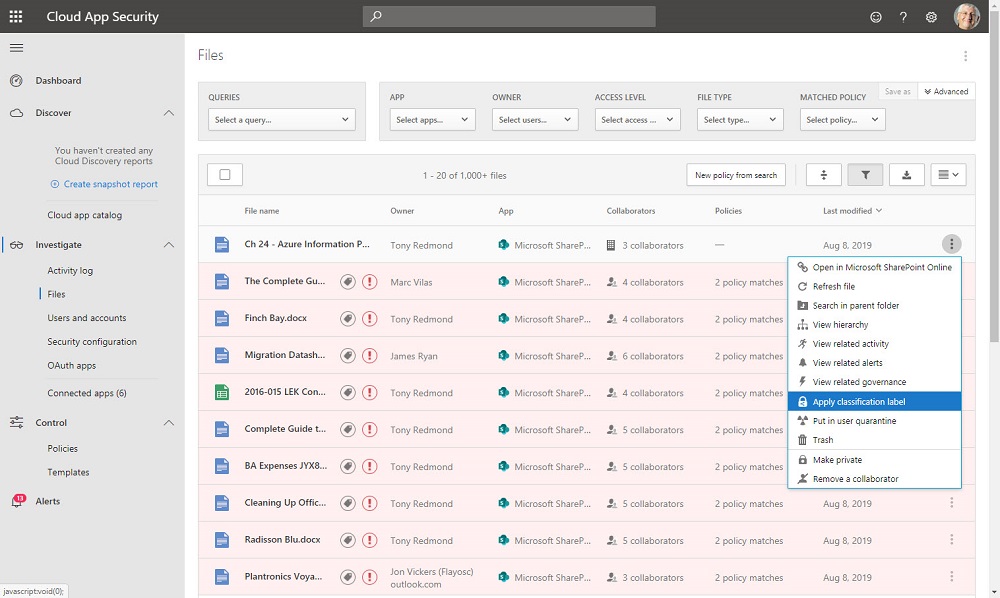Click the Dashboard gauge icon
1000x598 pixels.
[x=17, y=80]
